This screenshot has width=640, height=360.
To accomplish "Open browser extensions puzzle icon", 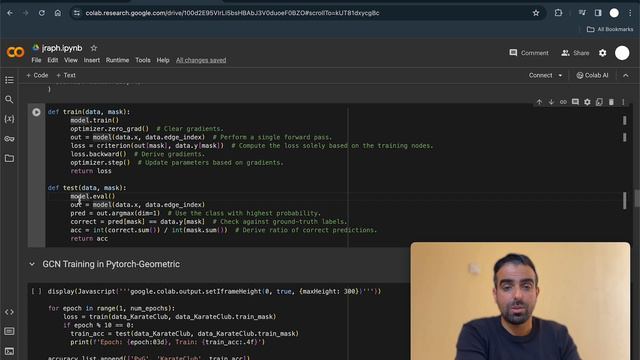I will [558, 13].
